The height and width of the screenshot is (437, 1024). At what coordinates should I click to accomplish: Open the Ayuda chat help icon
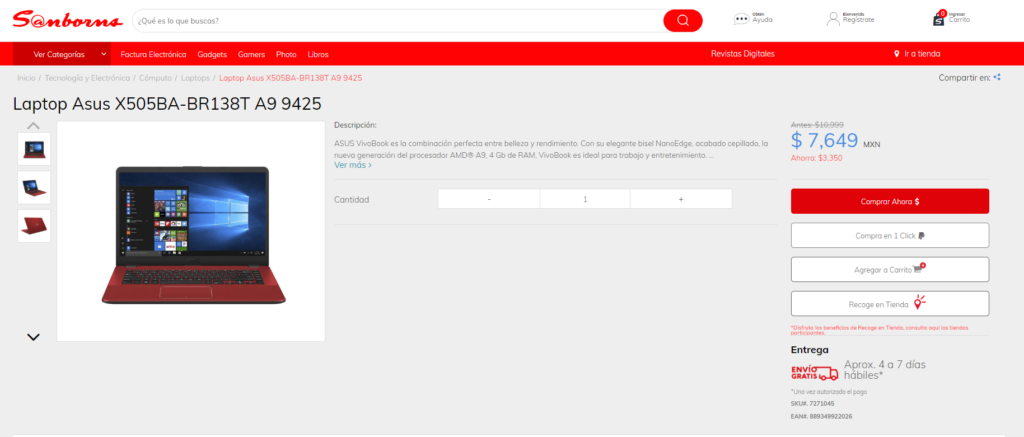point(741,18)
